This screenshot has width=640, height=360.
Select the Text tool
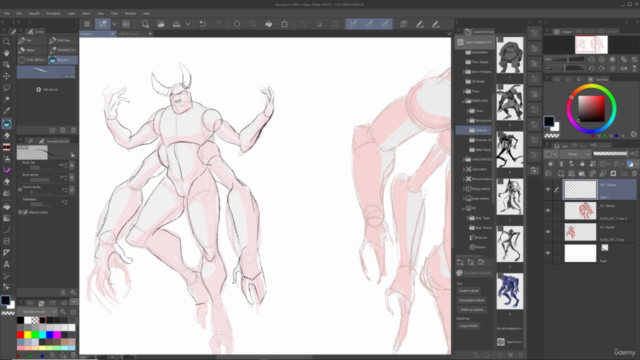point(7,264)
